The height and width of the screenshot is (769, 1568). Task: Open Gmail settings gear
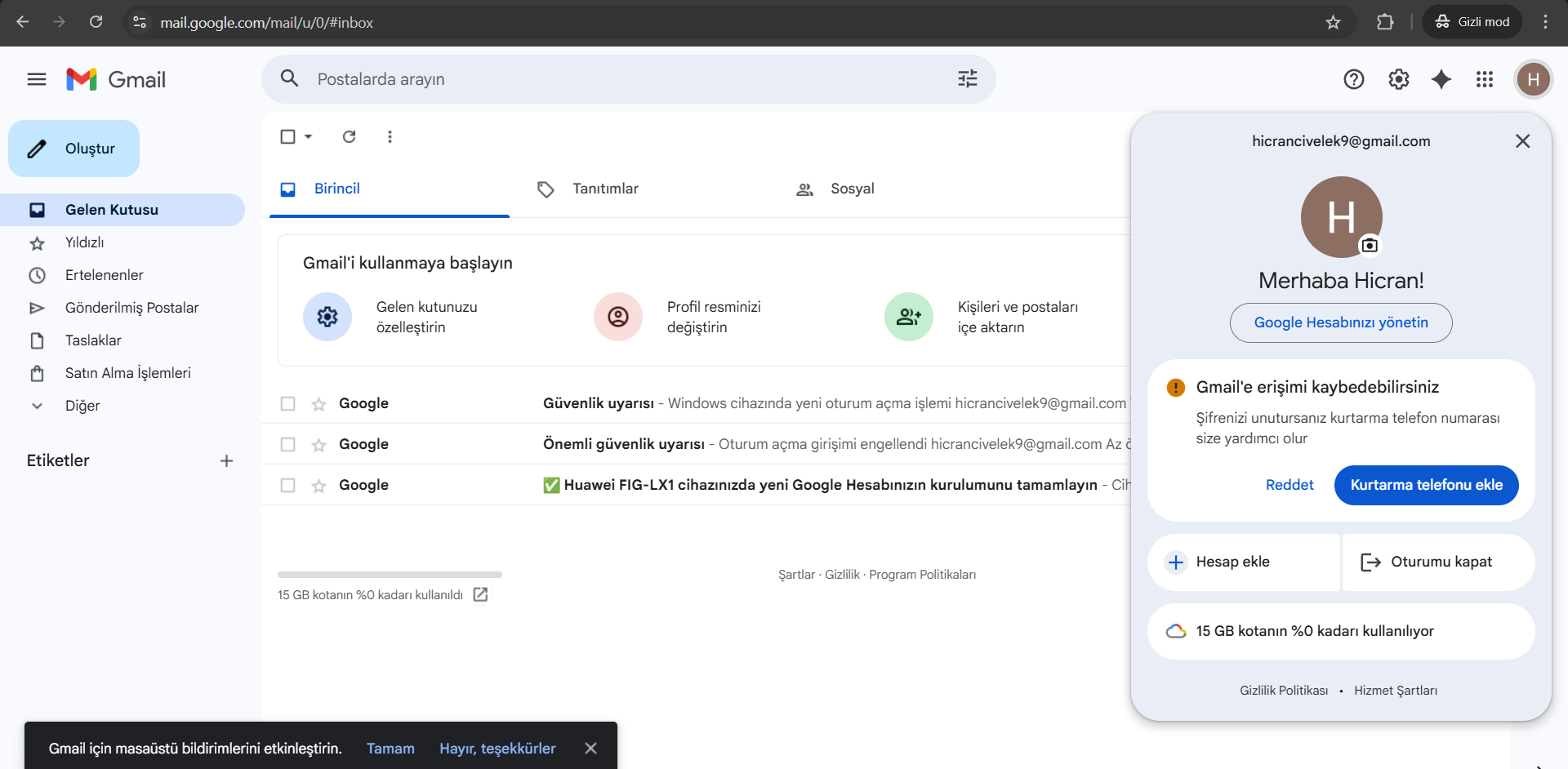click(1399, 79)
